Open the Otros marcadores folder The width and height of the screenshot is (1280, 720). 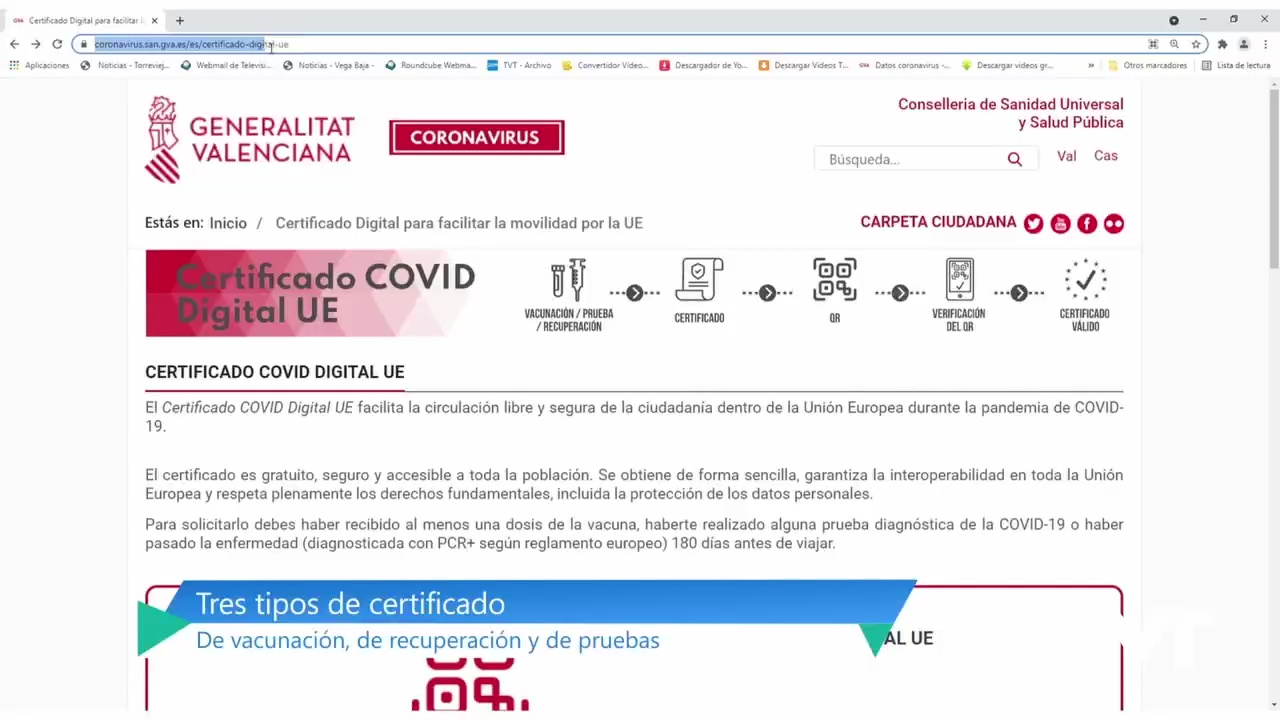click(1148, 65)
